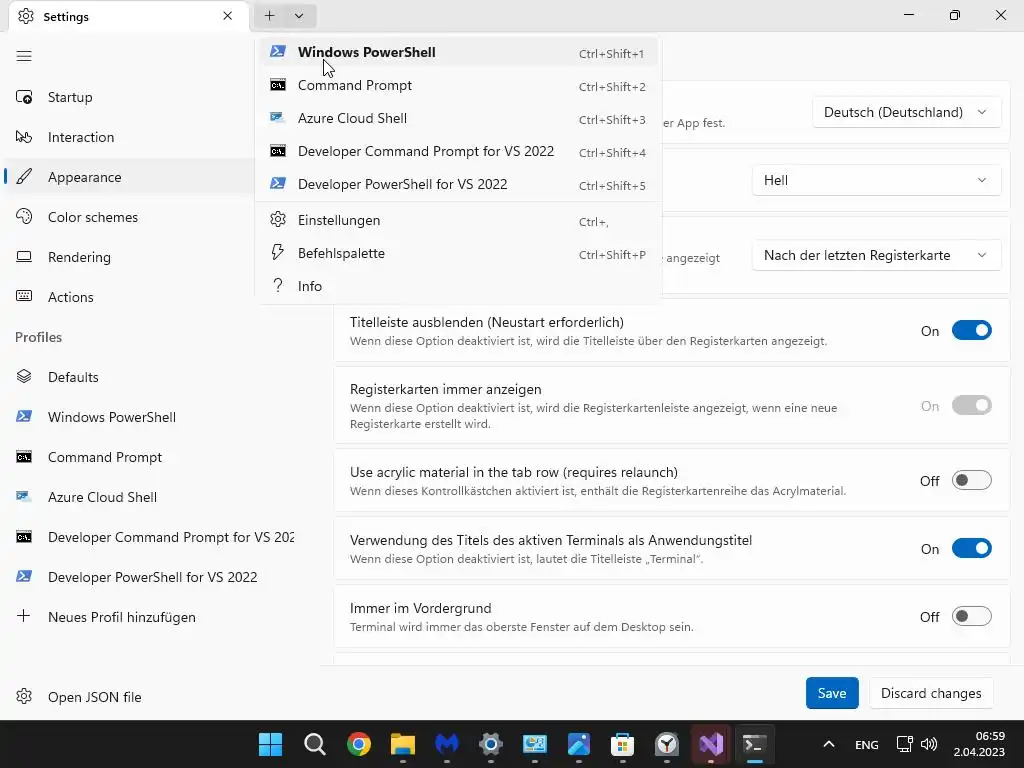Click the Interaction pointer icon
The height and width of the screenshot is (768, 1024).
[x=24, y=137]
